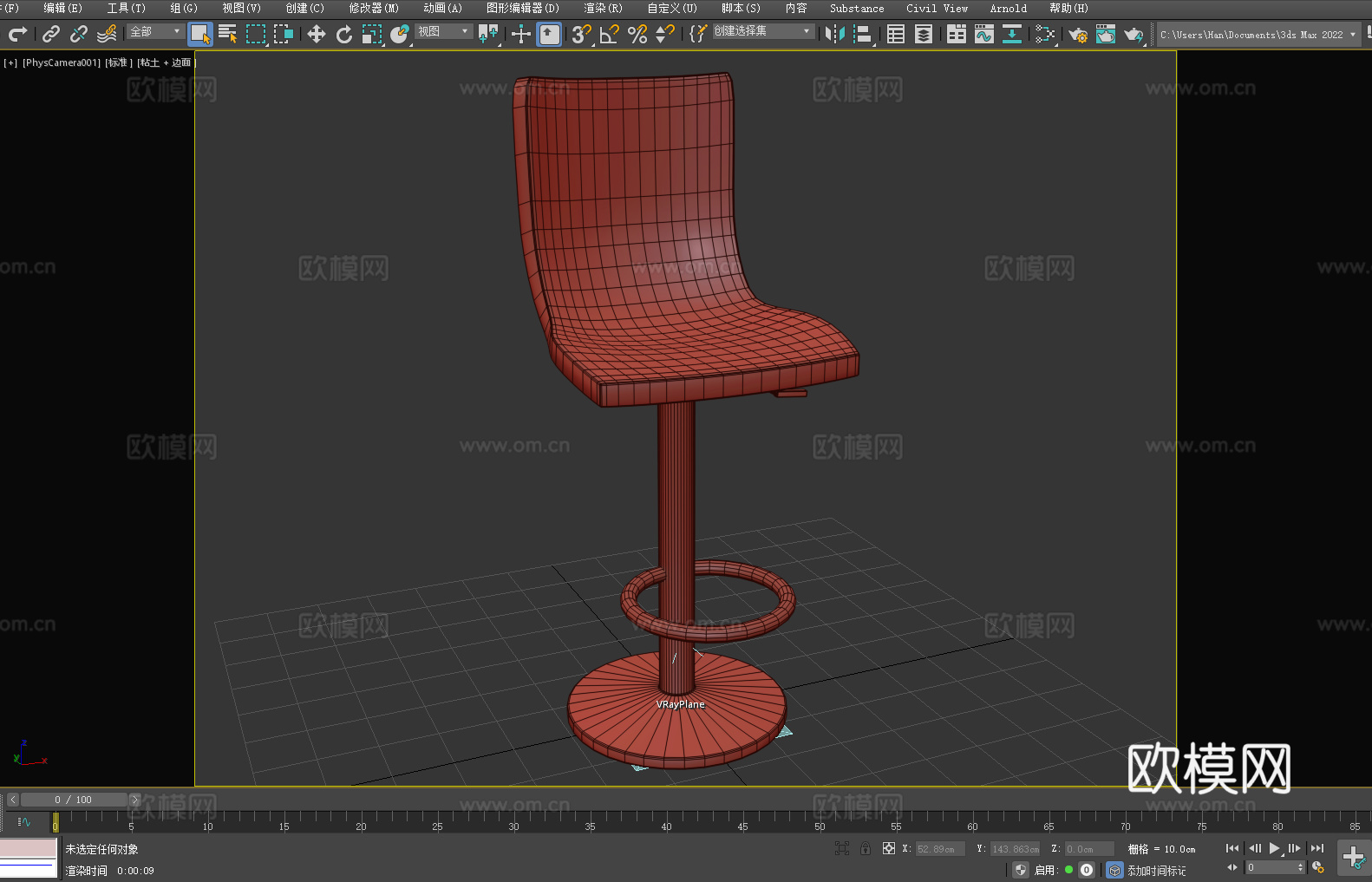
Task: Open Render Setup teapot icon
Action: (x=1078, y=34)
